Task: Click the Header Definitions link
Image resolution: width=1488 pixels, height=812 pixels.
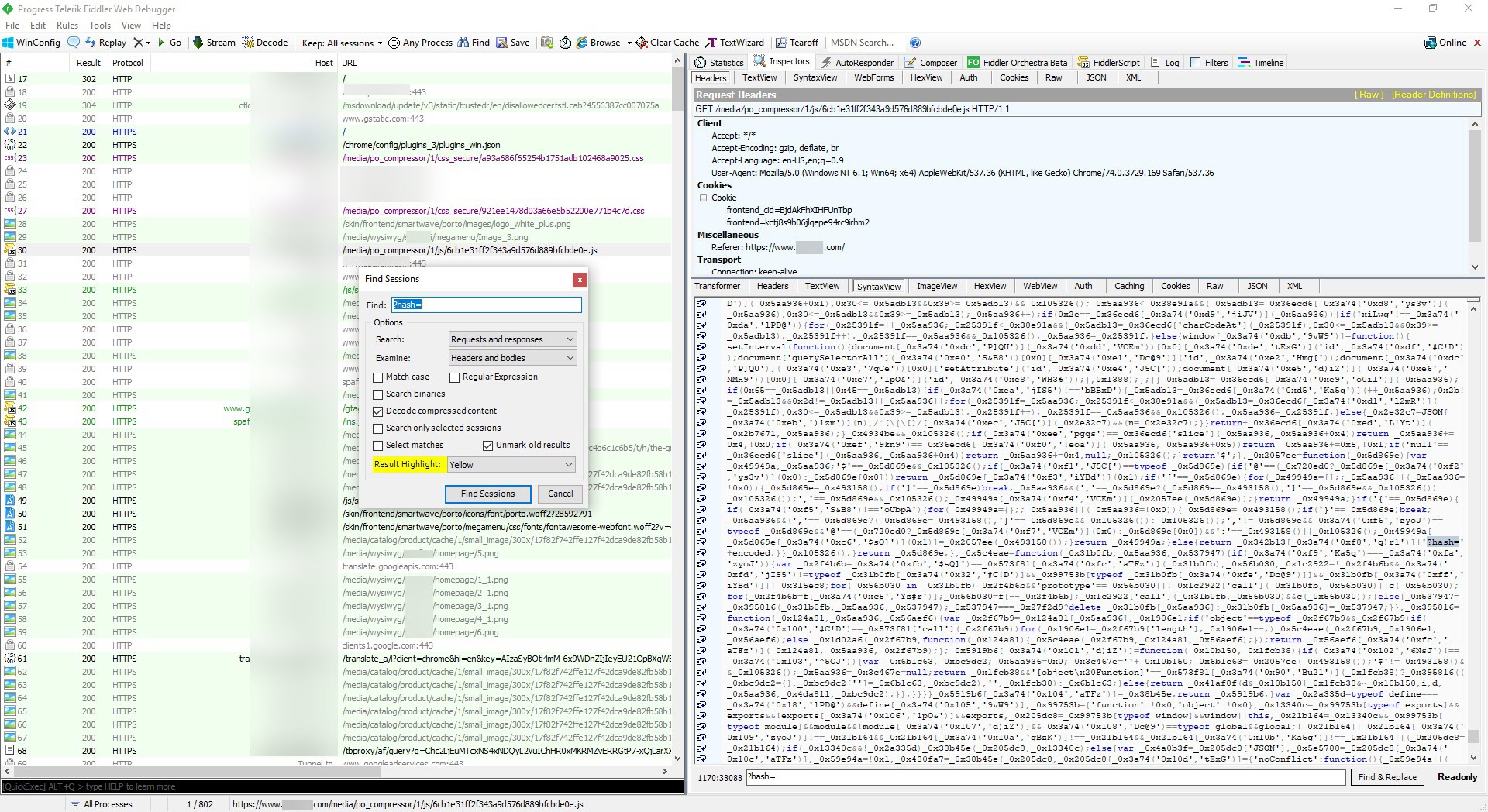Action: pos(1434,95)
